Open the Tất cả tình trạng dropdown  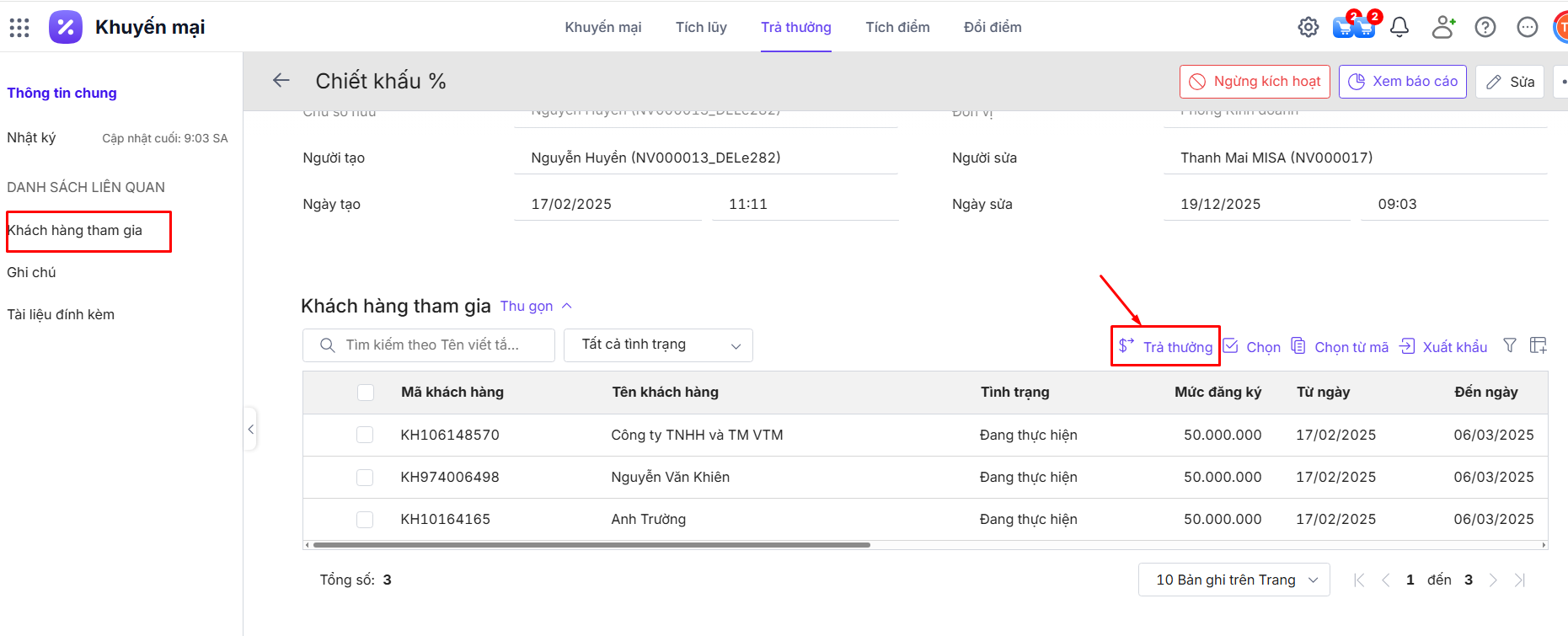(658, 345)
